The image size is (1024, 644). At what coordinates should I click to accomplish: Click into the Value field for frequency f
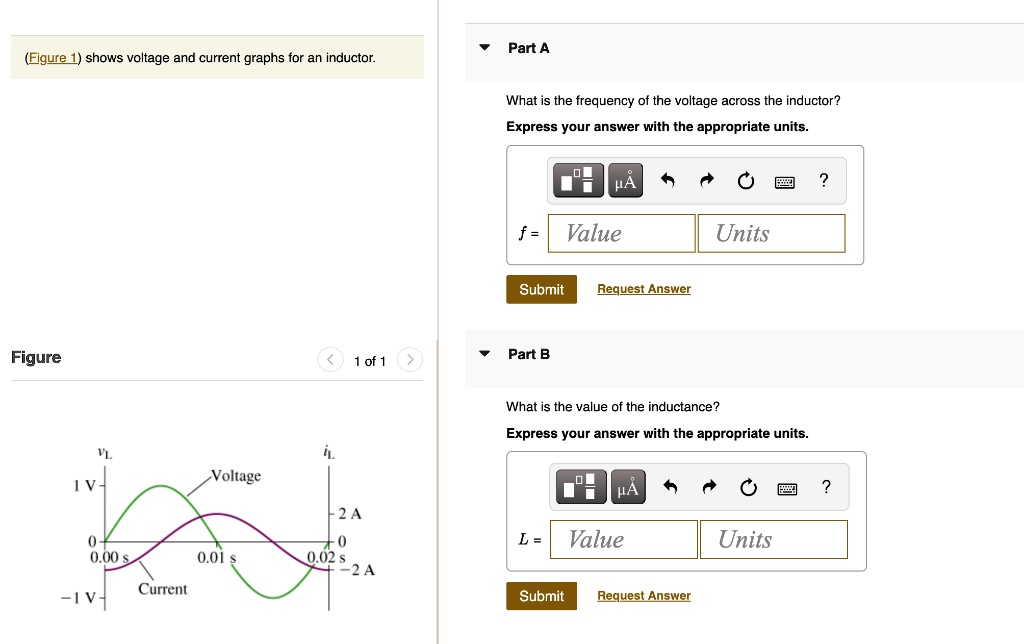tap(620, 233)
